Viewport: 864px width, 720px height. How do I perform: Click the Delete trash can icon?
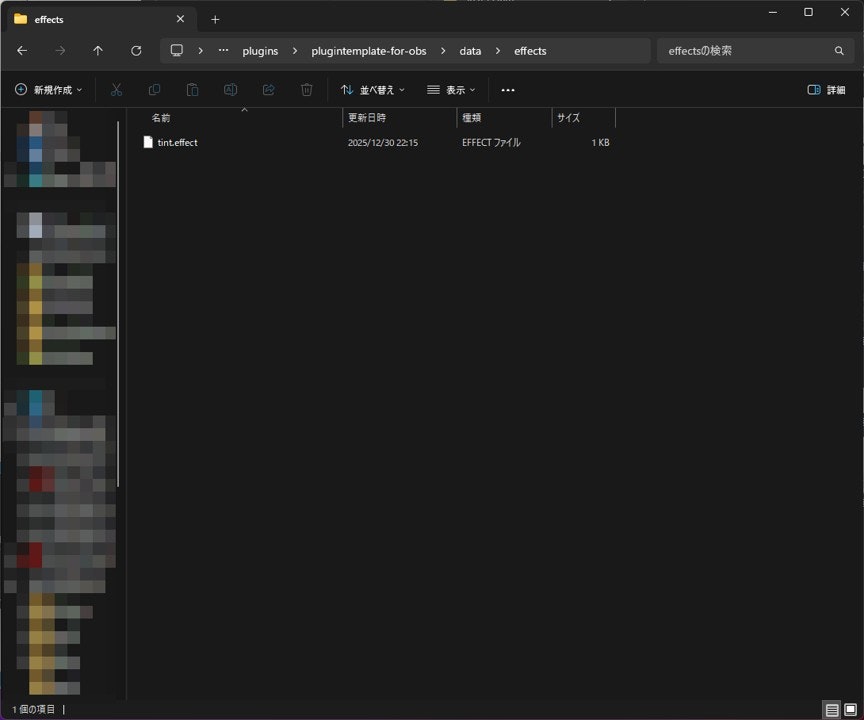click(x=307, y=90)
